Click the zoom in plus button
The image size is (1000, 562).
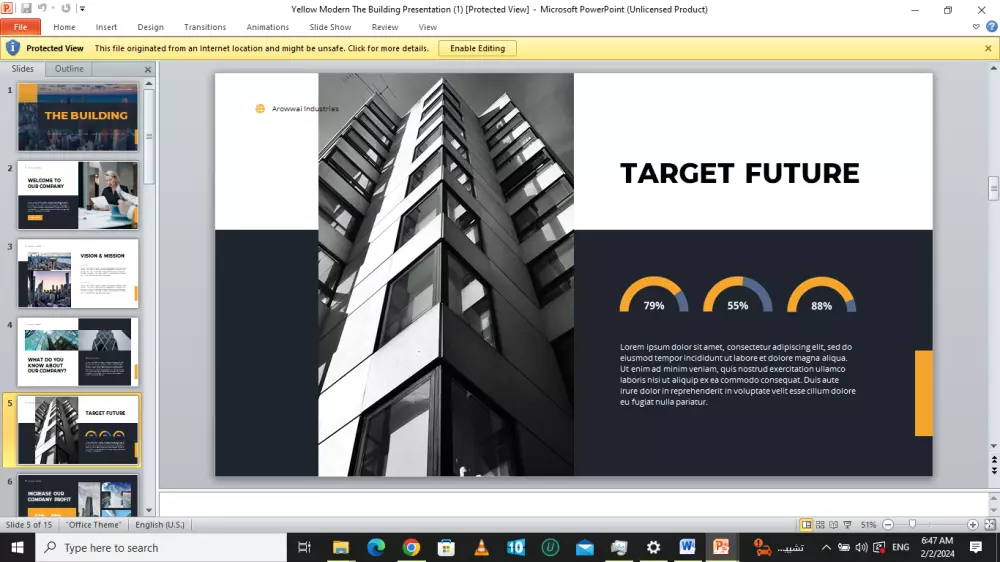[x=973, y=525]
